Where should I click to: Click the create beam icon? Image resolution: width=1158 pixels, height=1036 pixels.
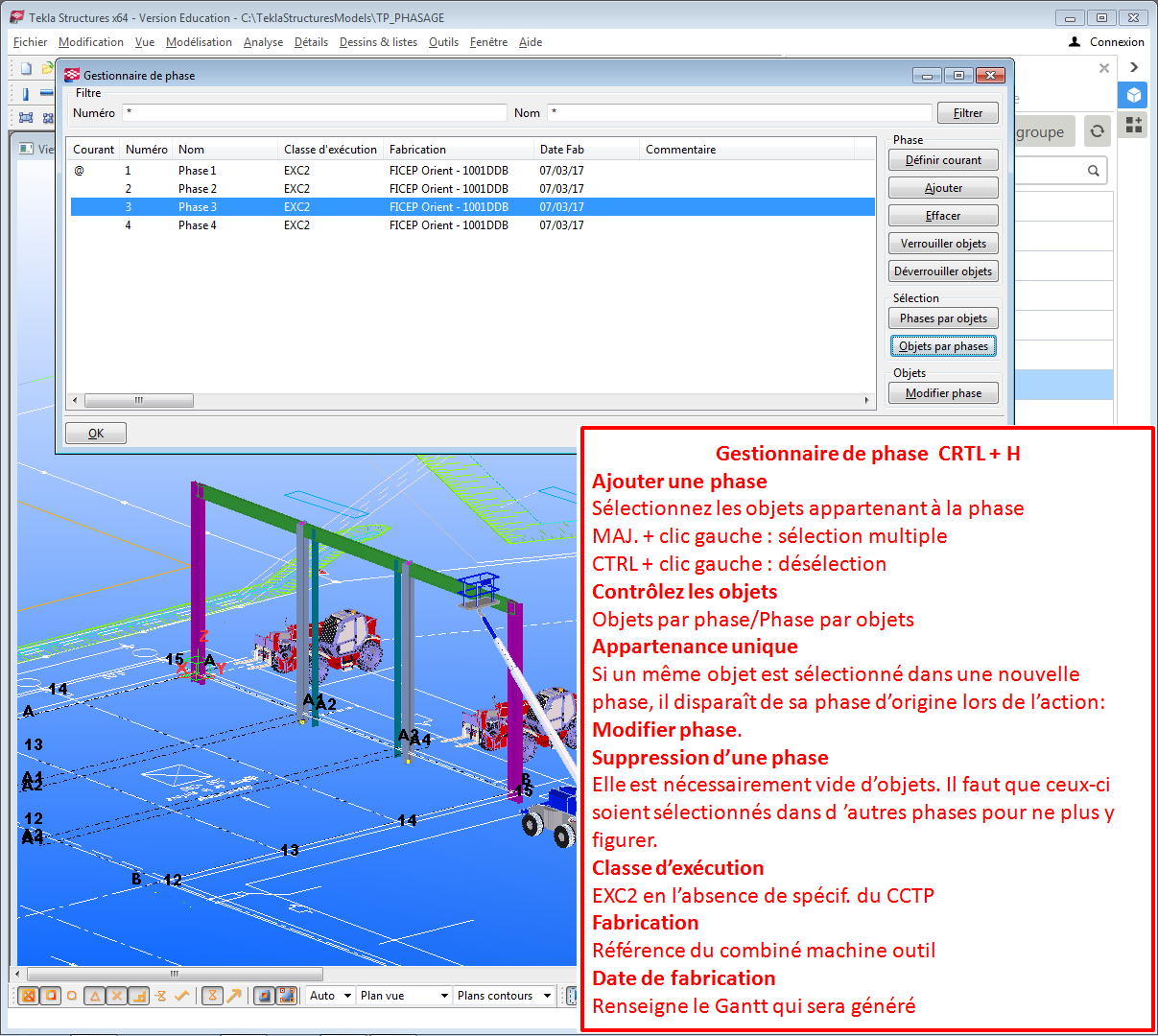pyautogui.click(x=45, y=94)
